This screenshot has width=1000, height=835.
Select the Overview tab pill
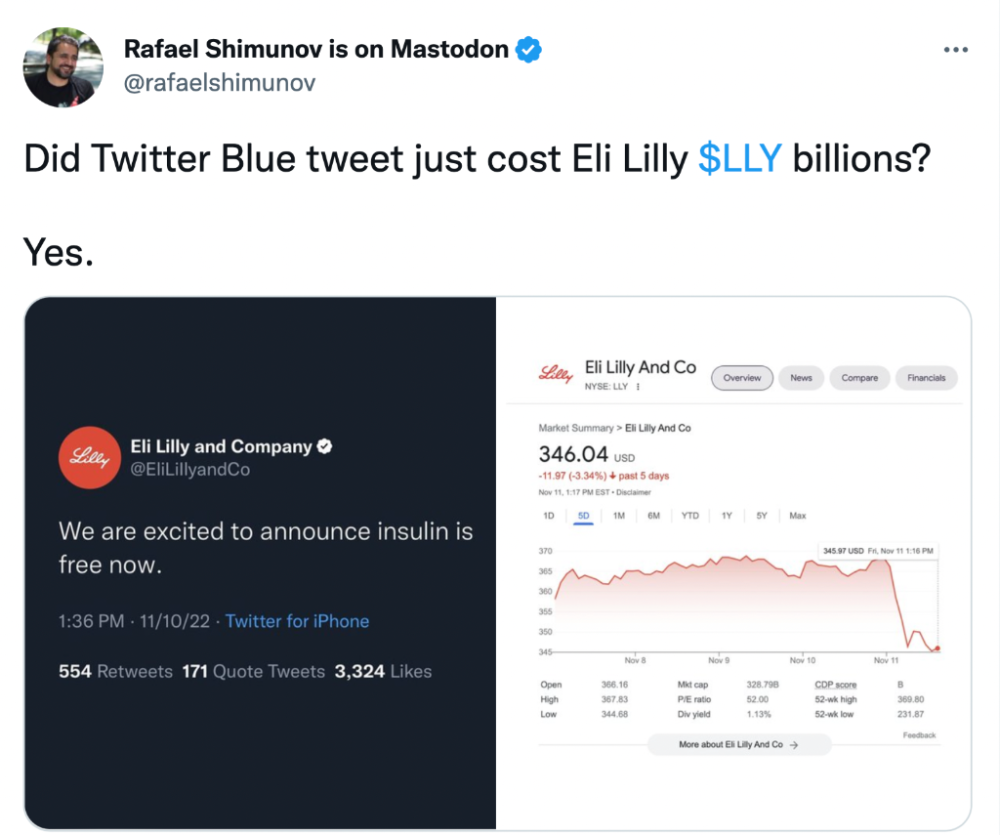pyautogui.click(x=742, y=378)
